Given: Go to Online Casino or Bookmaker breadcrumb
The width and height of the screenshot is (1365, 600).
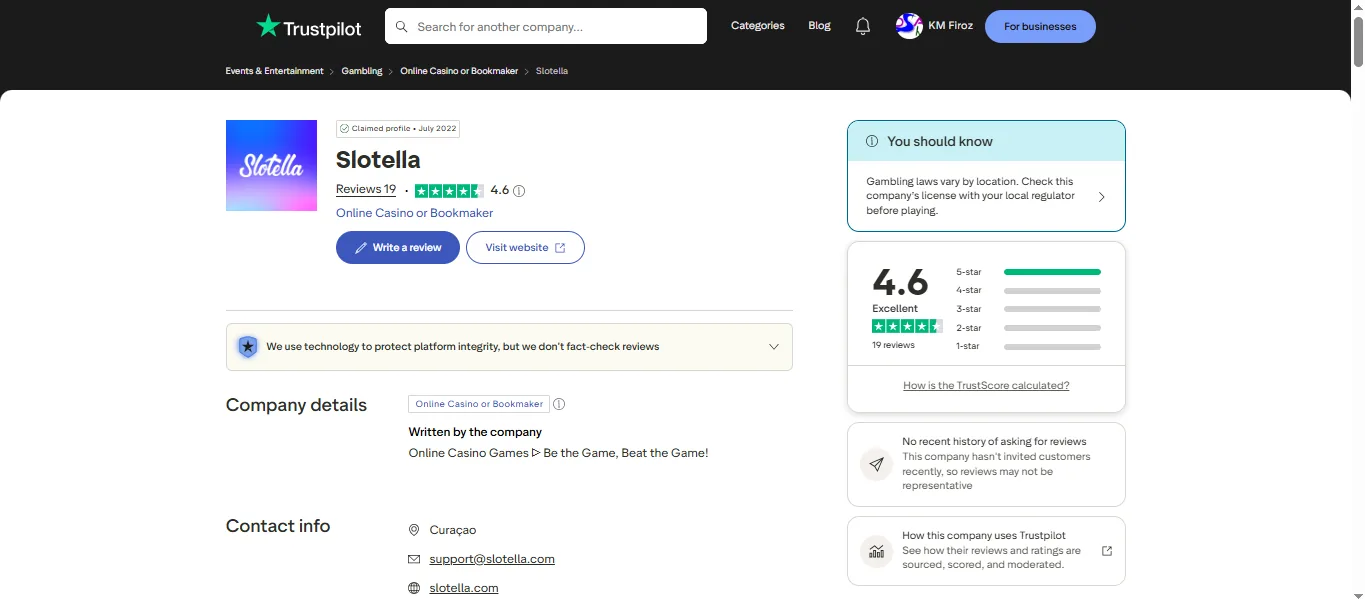Looking at the screenshot, I should coord(459,71).
